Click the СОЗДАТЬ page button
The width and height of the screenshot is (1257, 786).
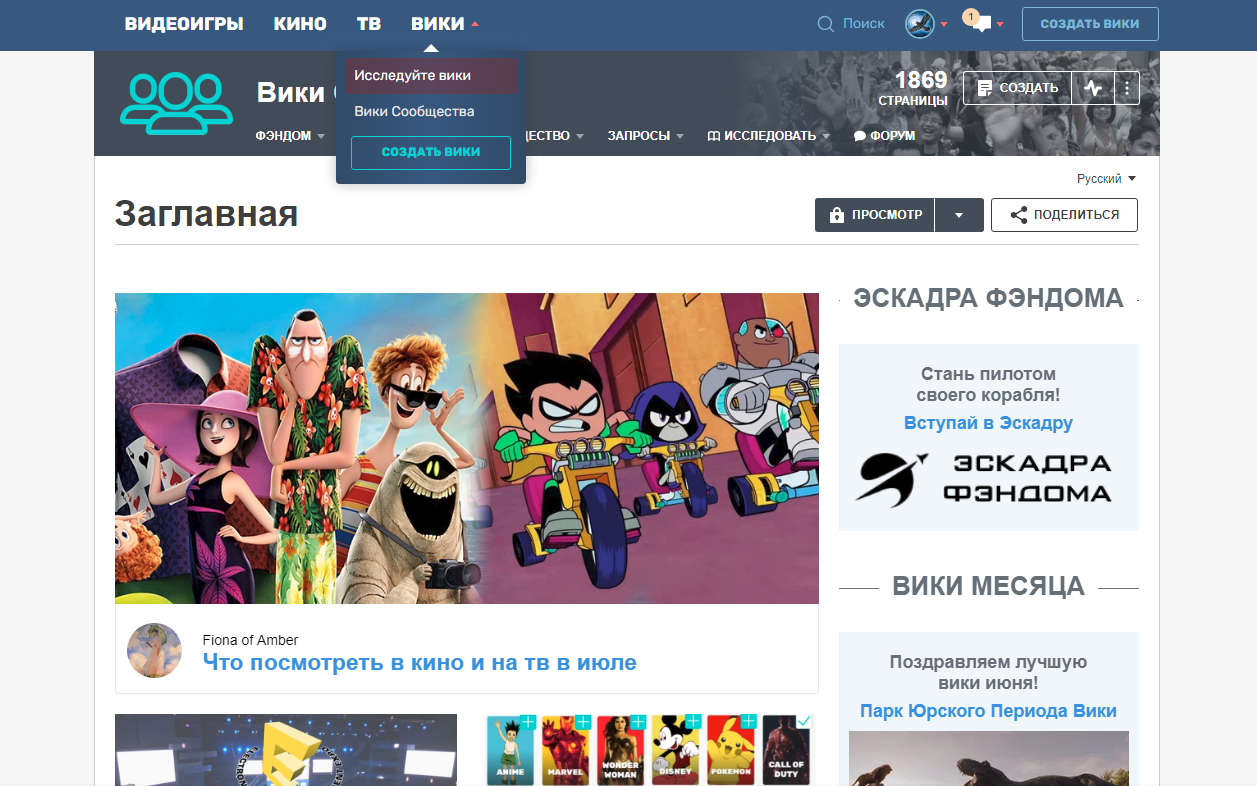point(1017,88)
